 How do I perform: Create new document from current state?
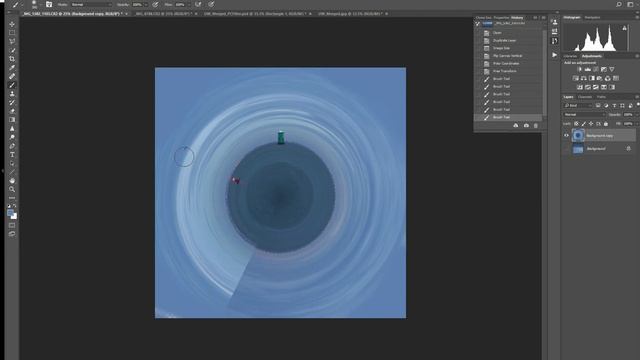click(x=516, y=126)
